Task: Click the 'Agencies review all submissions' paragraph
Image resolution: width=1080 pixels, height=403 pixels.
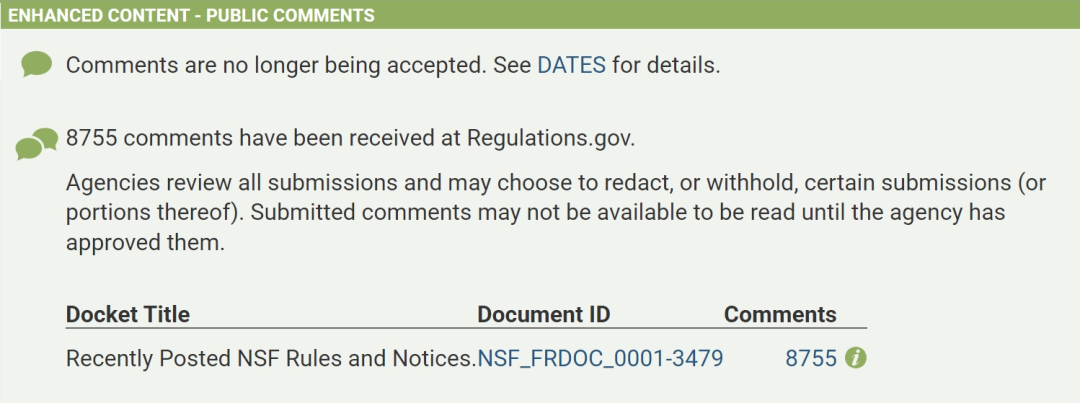Action: (556, 213)
